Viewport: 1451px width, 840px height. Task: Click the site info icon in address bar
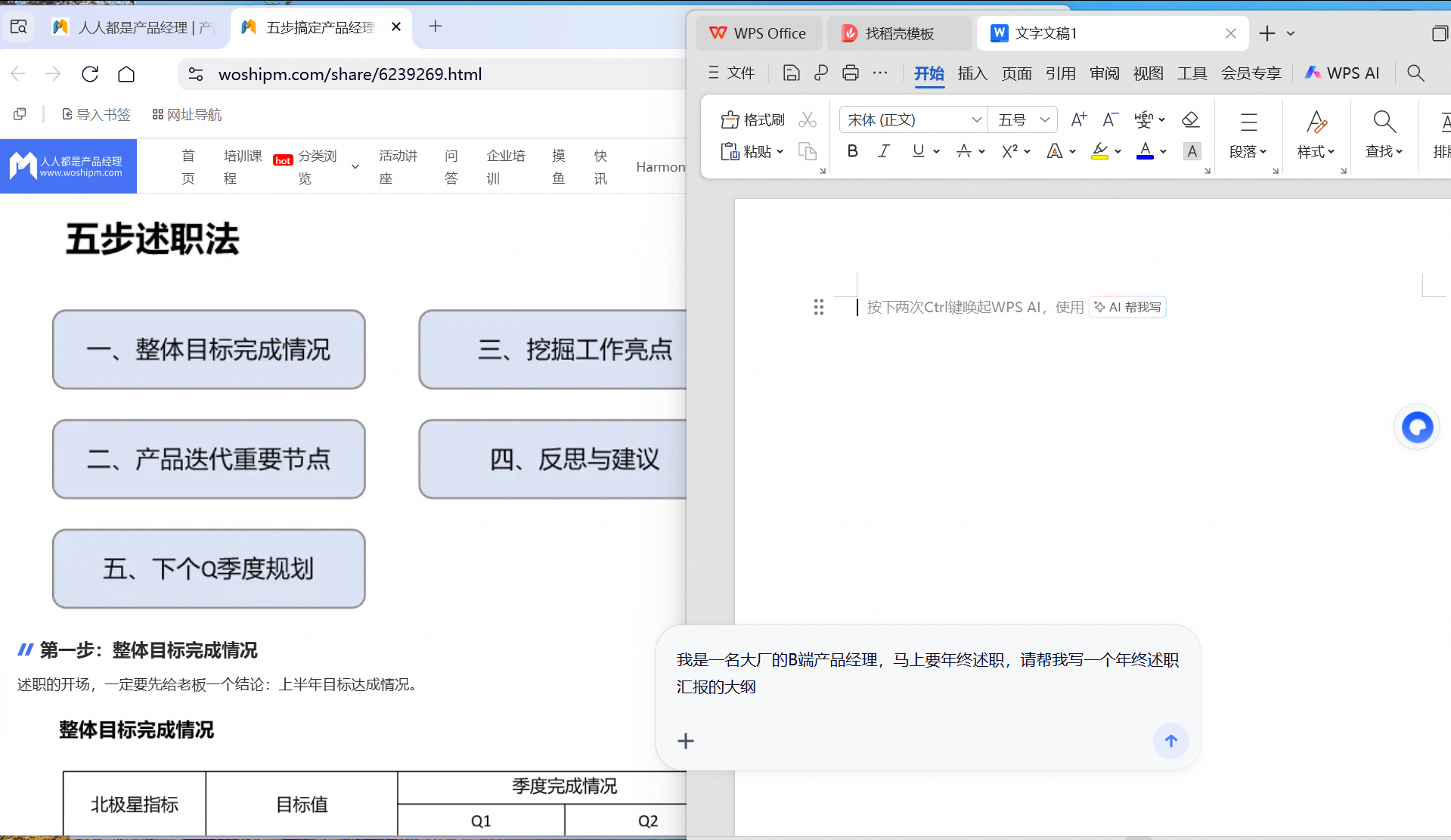pyautogui.click(x=196, y=74)
